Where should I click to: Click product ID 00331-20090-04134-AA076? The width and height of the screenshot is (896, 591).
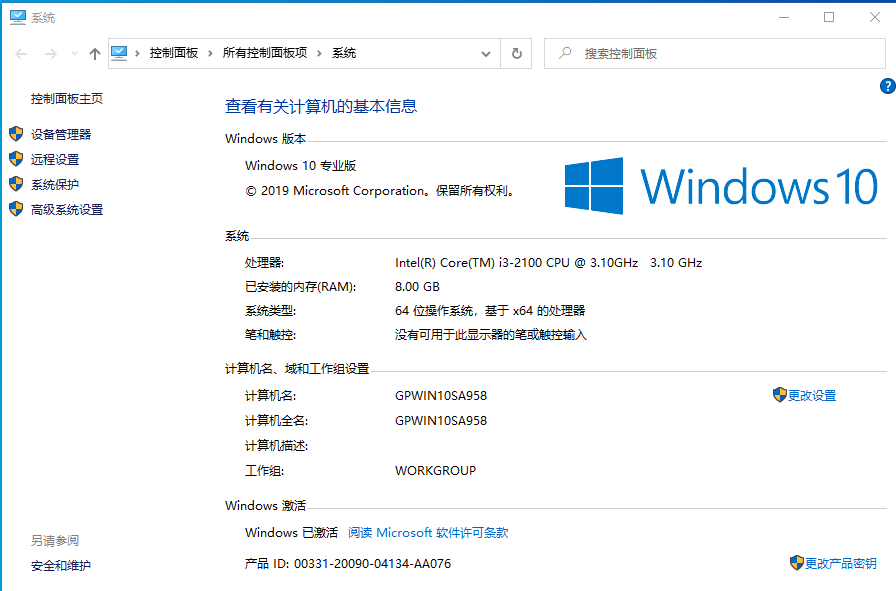(373, 564)
